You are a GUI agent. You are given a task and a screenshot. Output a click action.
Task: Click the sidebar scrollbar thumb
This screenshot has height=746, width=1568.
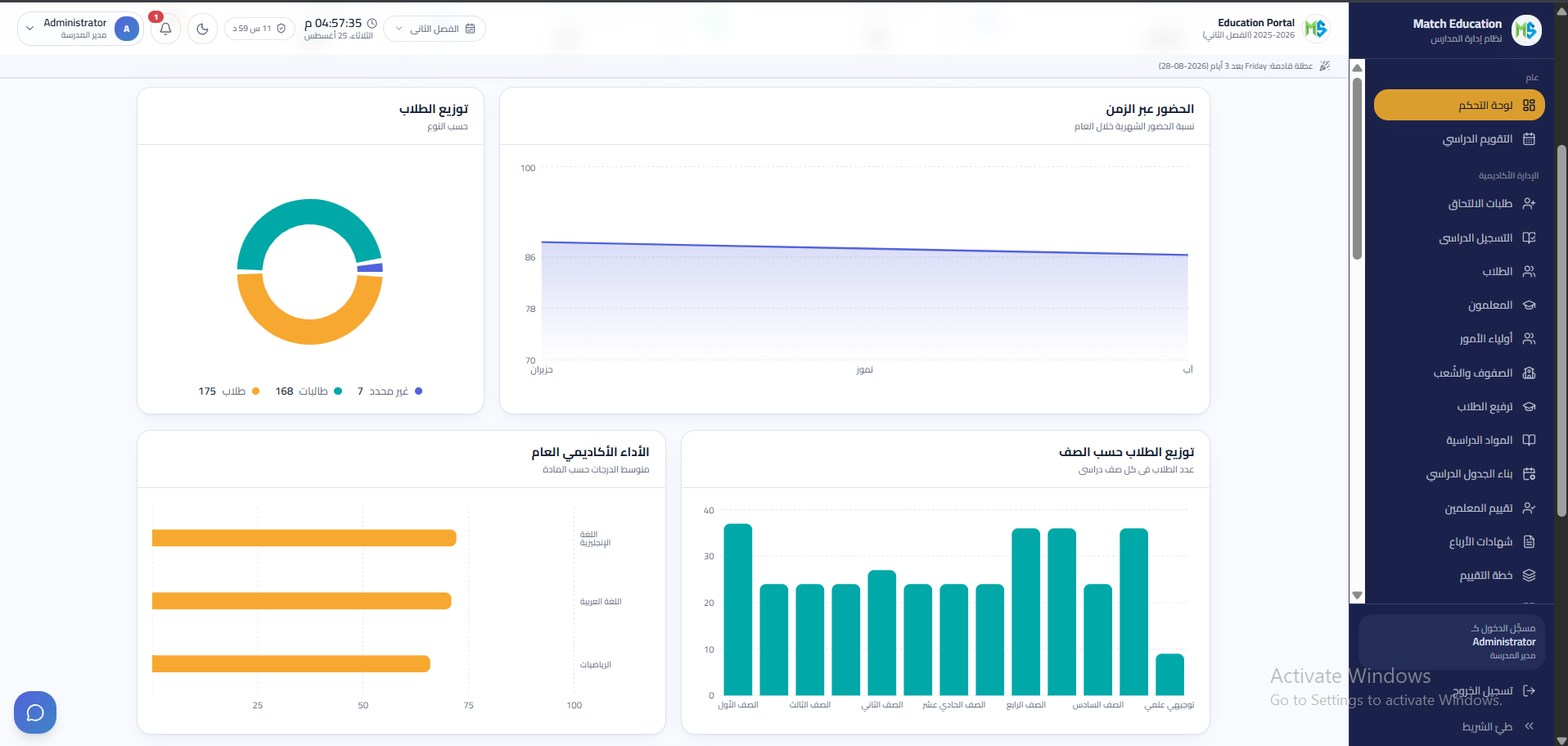pos(1358,169)
